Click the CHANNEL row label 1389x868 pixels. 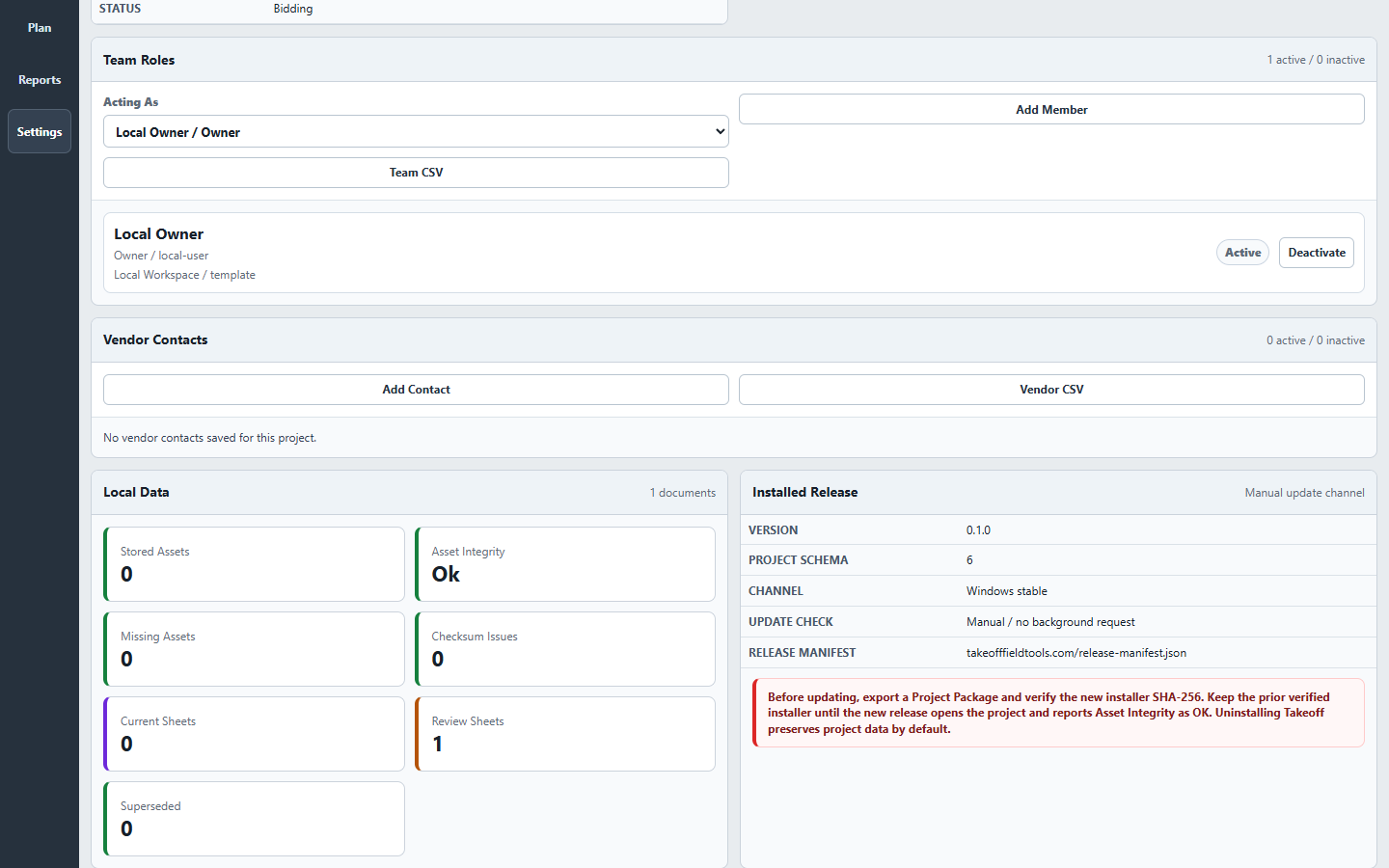pos(776,591)
